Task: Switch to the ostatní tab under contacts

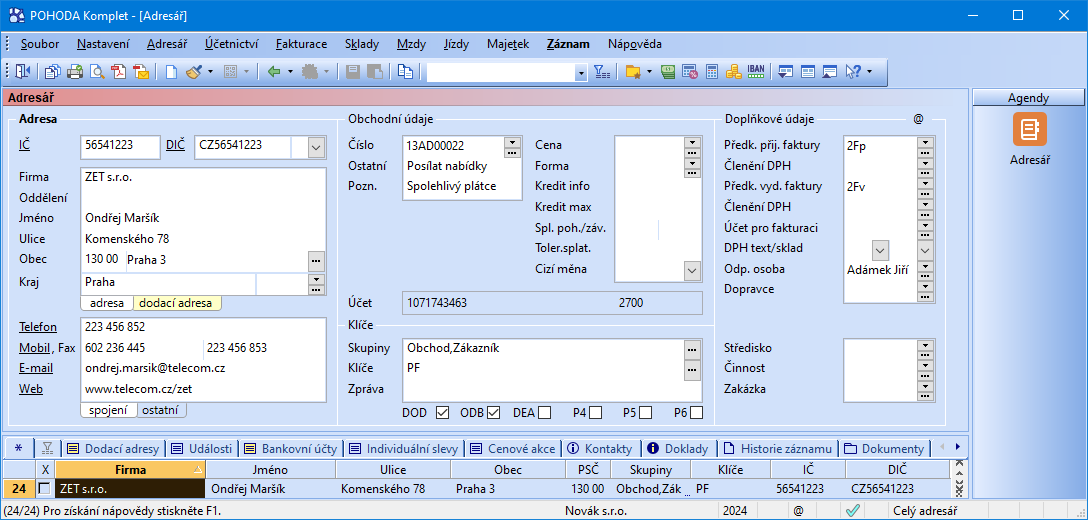Action: coord(162,410)
